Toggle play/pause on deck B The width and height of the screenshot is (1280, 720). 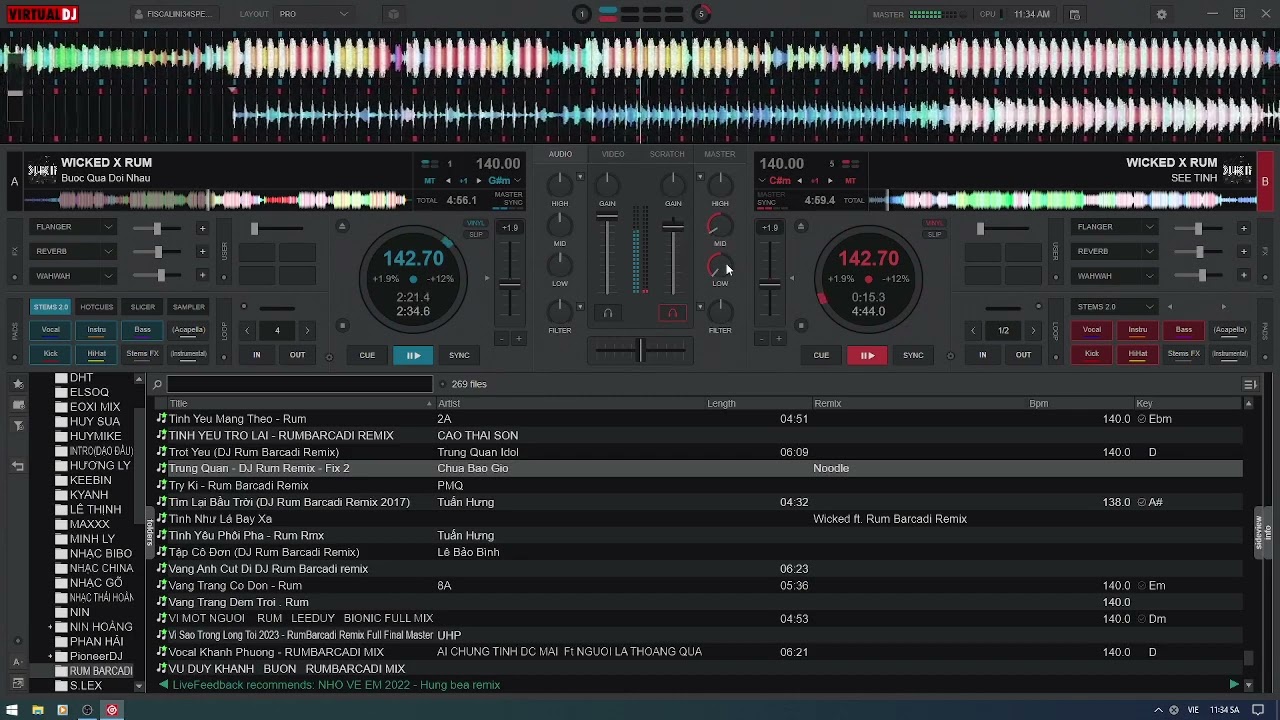[x=867, y=355]
